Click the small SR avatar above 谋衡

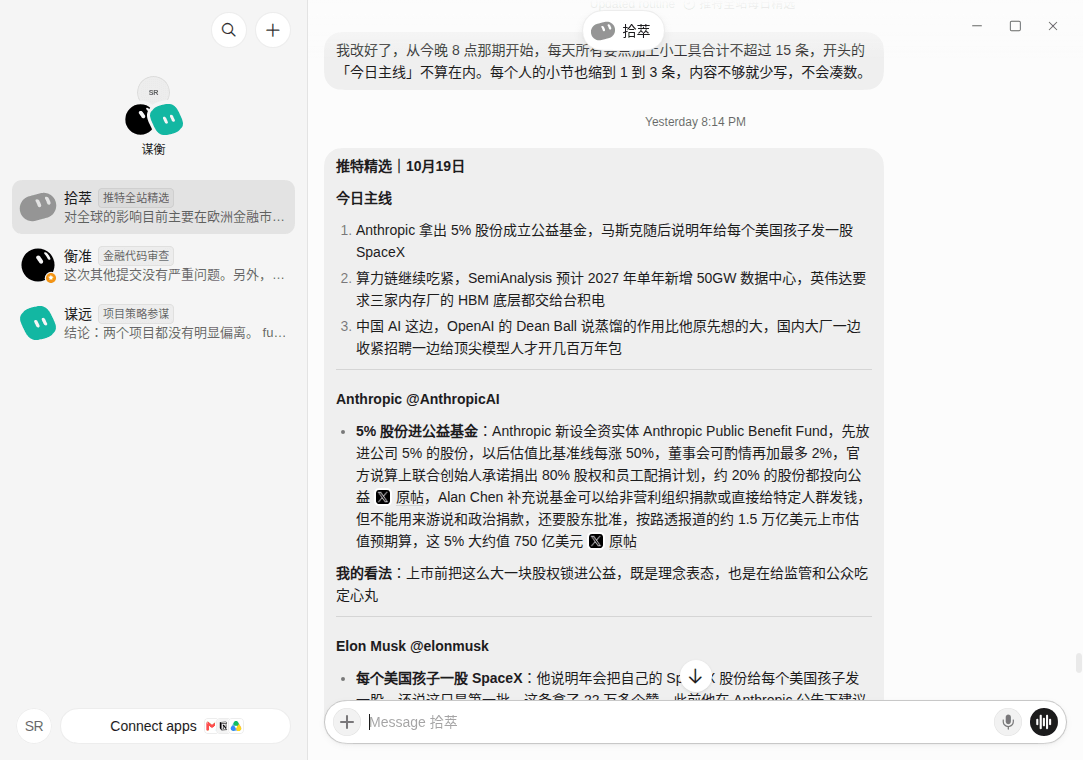point(153,92)
